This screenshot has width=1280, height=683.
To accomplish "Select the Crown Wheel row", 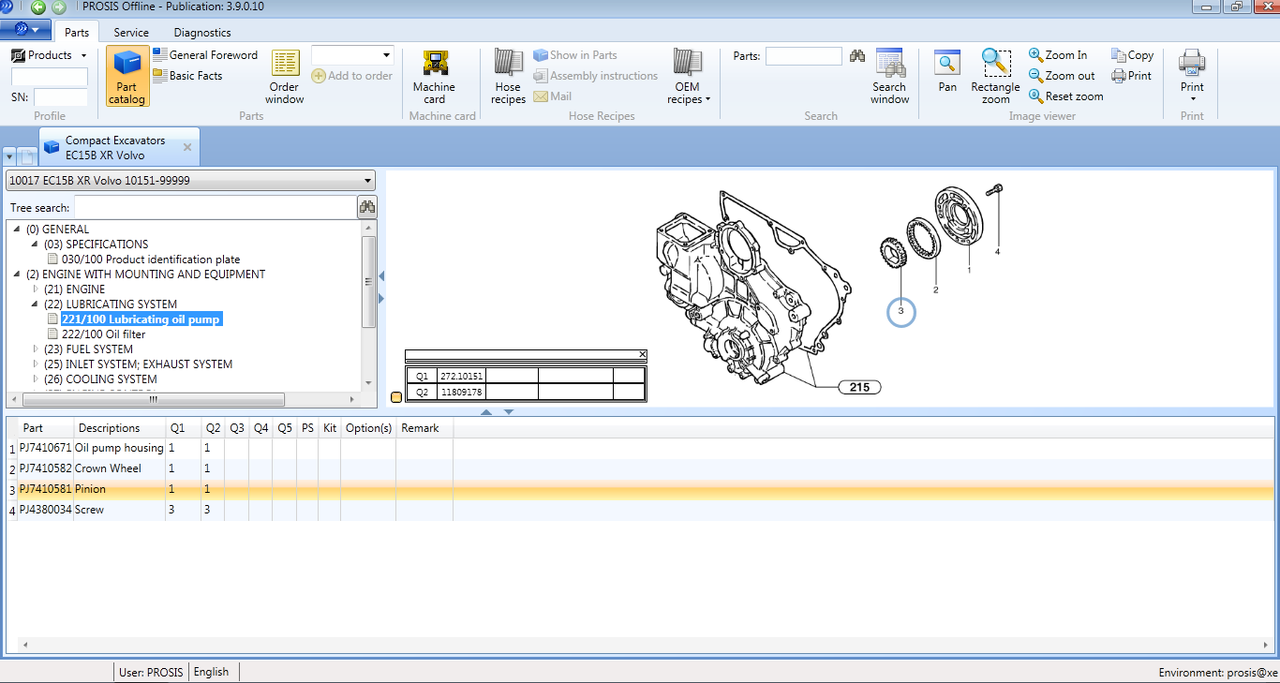I will 640,468.
